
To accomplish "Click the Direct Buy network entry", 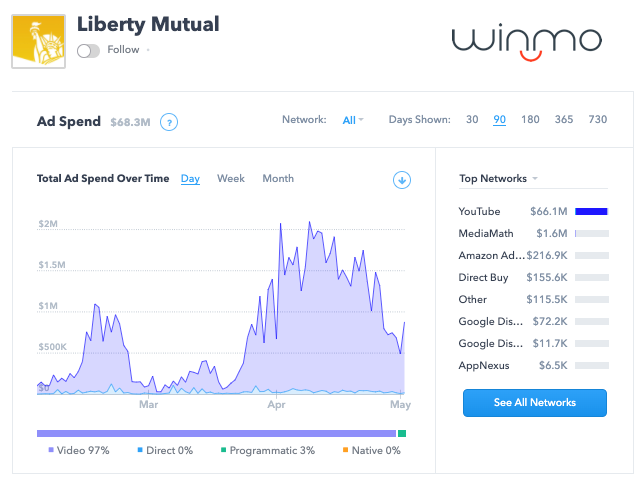I will [x=533, y=277].
